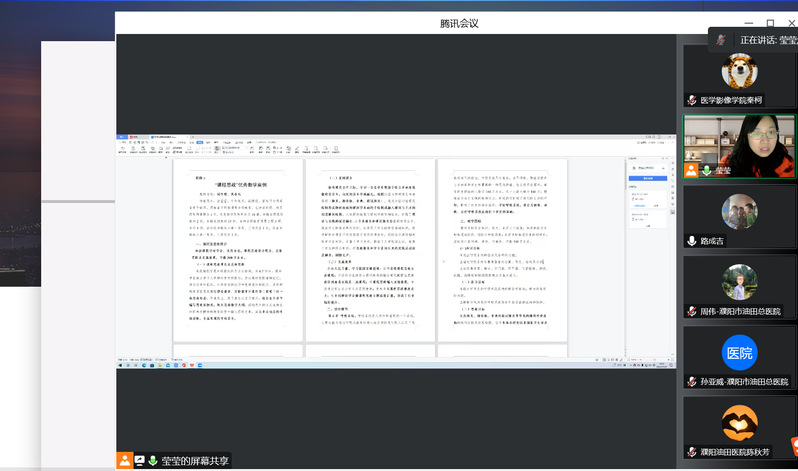Click the screen share icon in the bottom-left sharing bar
Image resolution: width=798 pixels, height=471 pixels.
click(x=139, y=461)
